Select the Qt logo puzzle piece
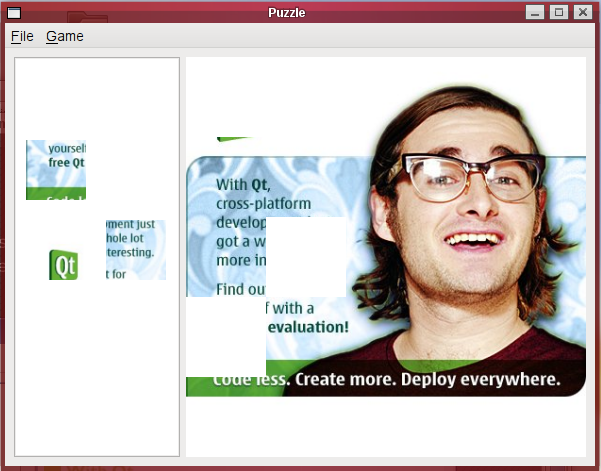Screen dimensions: 601x471 56,250
